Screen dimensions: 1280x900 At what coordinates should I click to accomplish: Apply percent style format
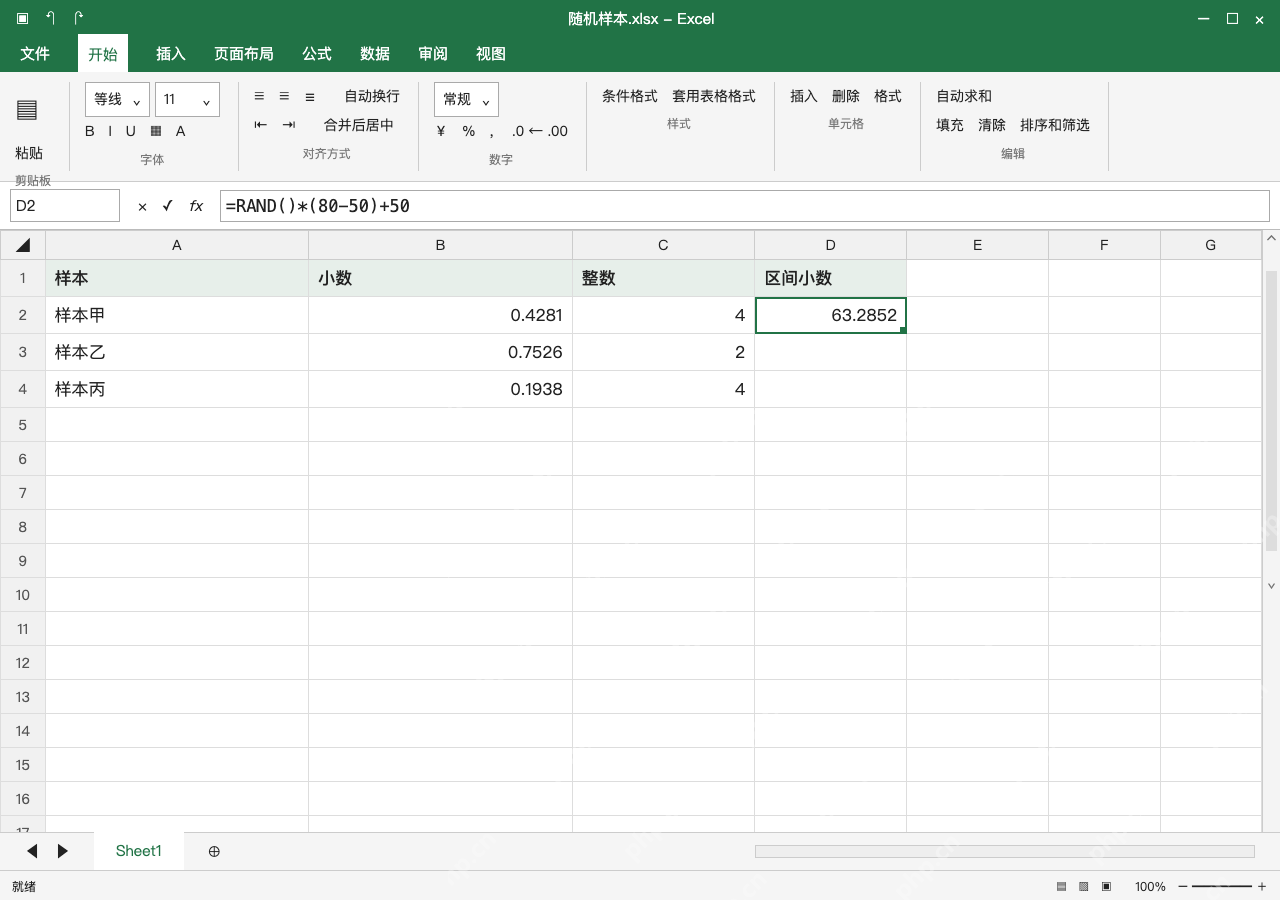[x=468, y=131]
